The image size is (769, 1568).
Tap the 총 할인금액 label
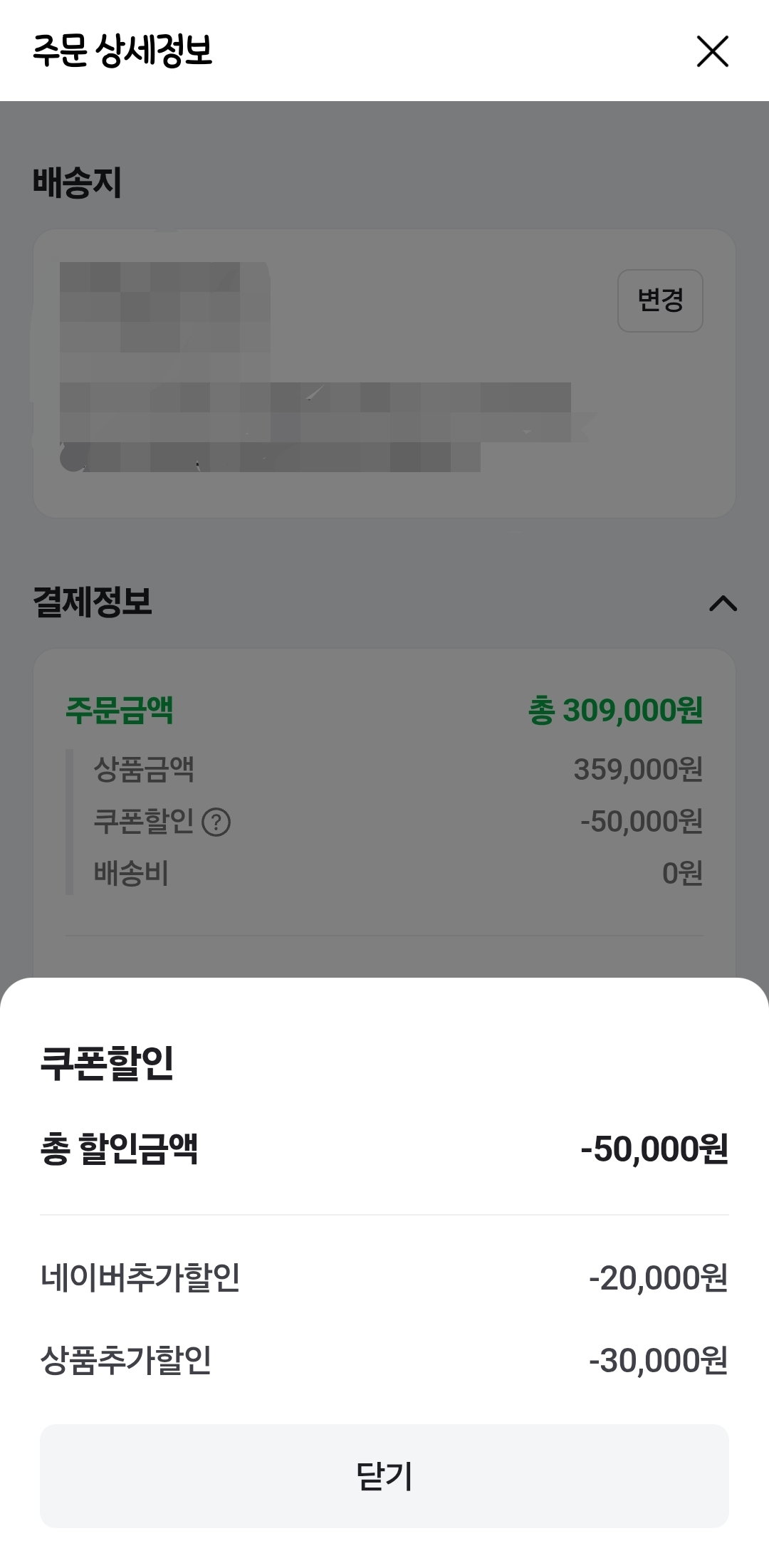(119, 1149)
